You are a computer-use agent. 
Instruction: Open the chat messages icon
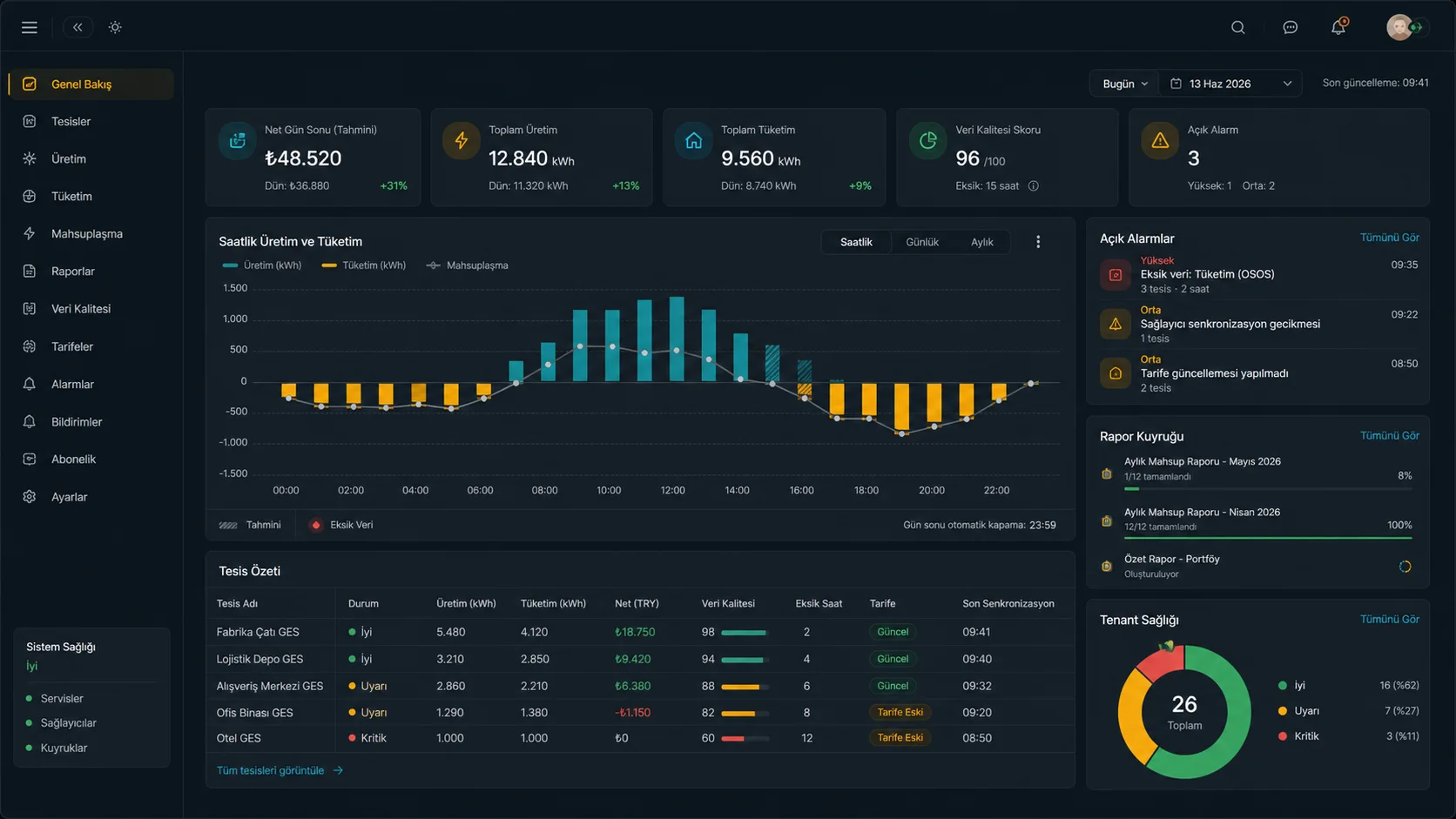[x=1290, y=28]
